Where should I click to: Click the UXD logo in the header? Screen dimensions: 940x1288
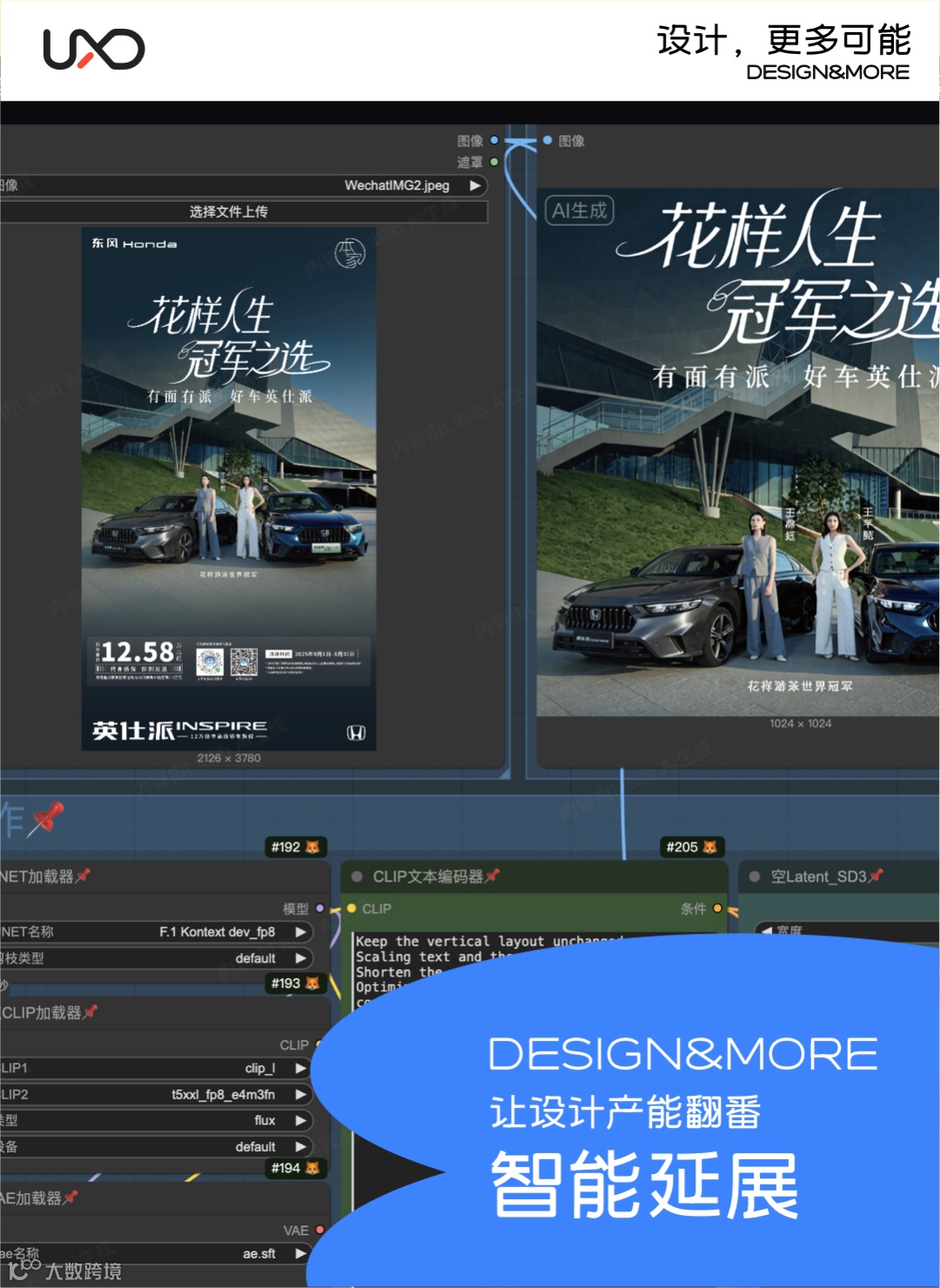pos(94,49)
